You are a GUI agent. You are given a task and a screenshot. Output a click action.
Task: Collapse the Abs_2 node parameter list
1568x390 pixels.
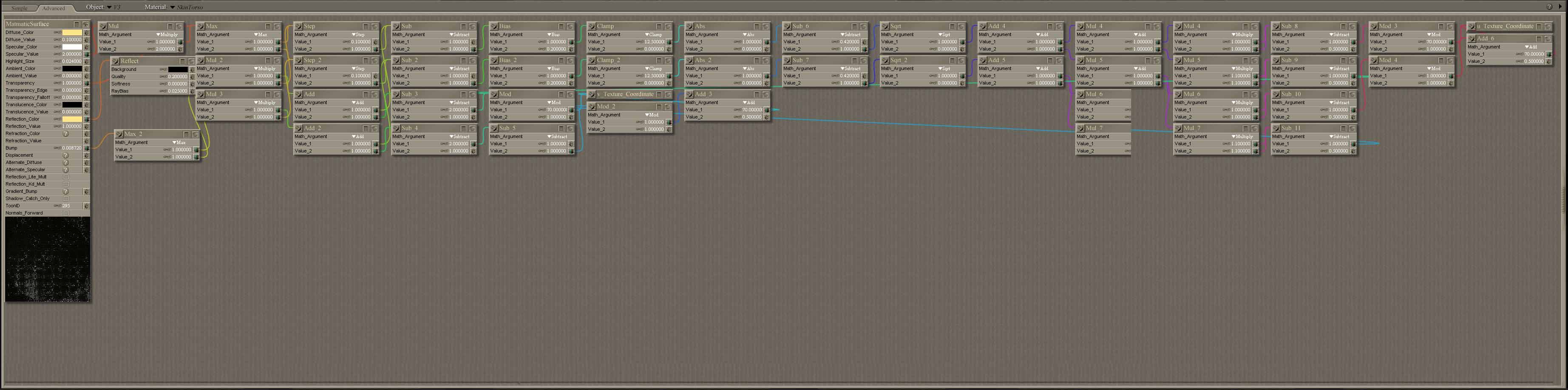tap(757, 60)
